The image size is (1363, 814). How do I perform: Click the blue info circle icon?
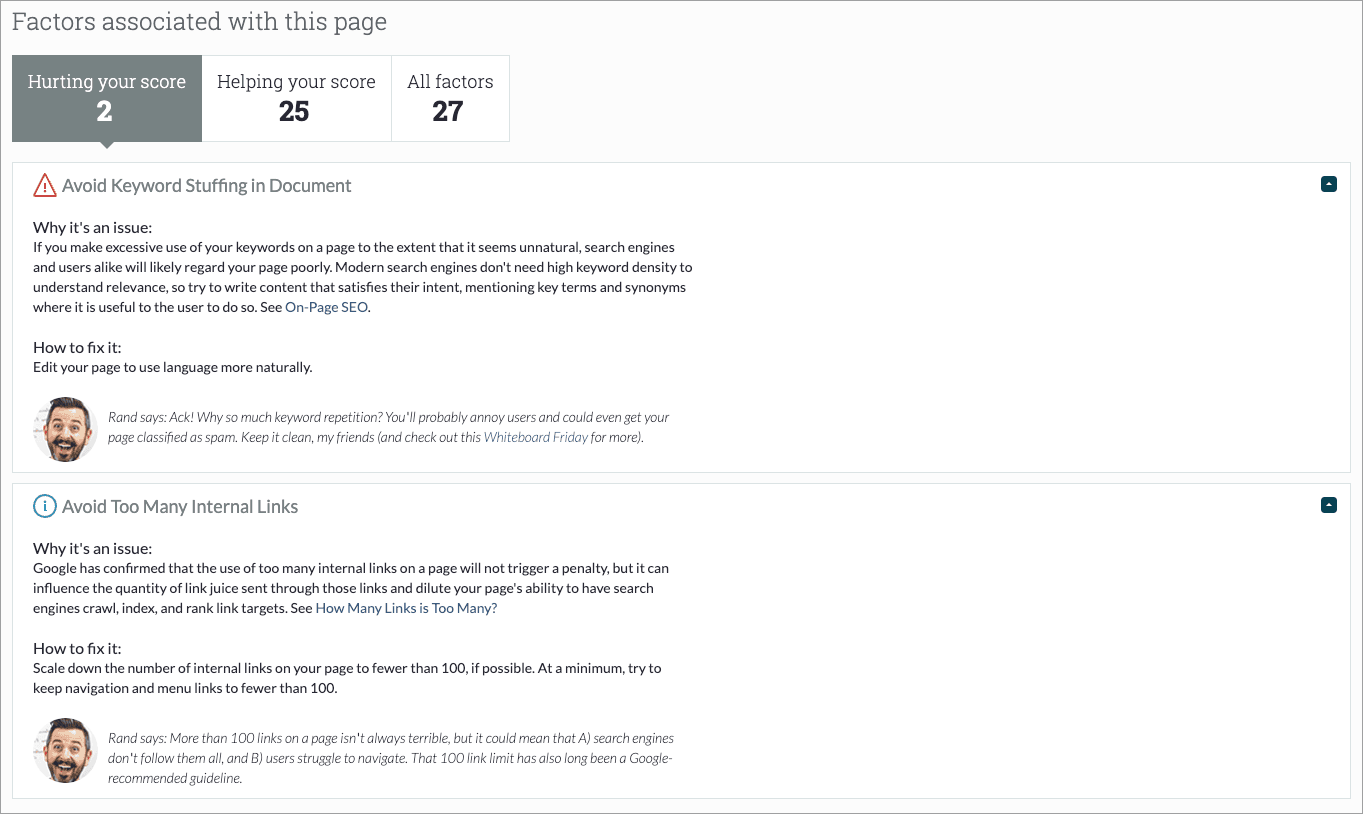[x=45, y=506]
